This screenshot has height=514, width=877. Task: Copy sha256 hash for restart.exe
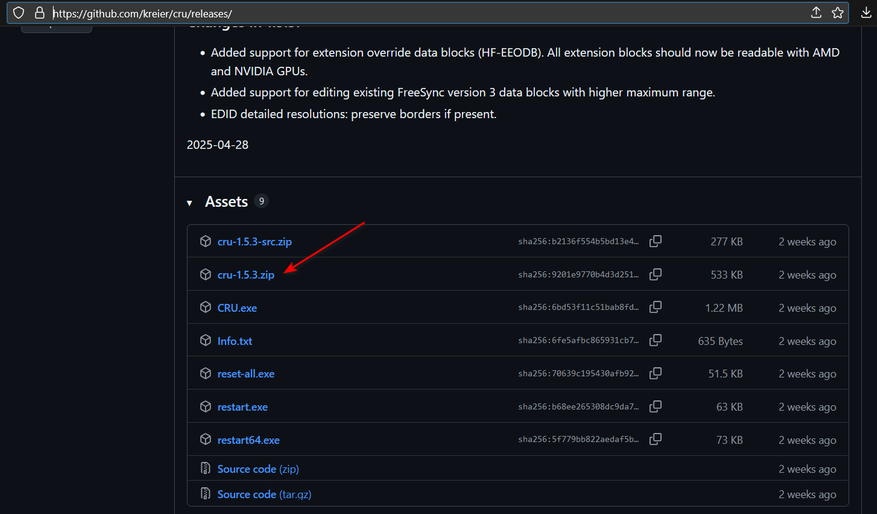click(x=656, y=407)
